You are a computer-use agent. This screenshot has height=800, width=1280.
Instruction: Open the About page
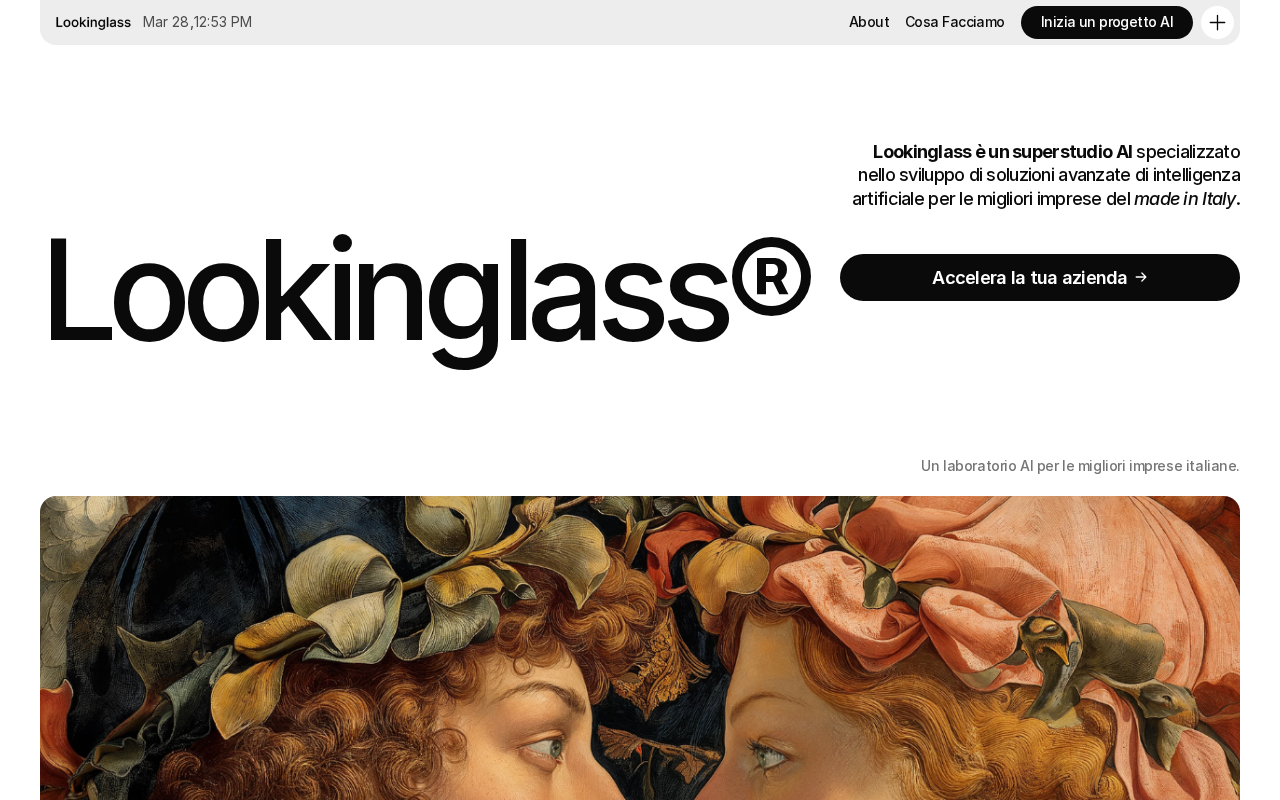coord(869,22)
